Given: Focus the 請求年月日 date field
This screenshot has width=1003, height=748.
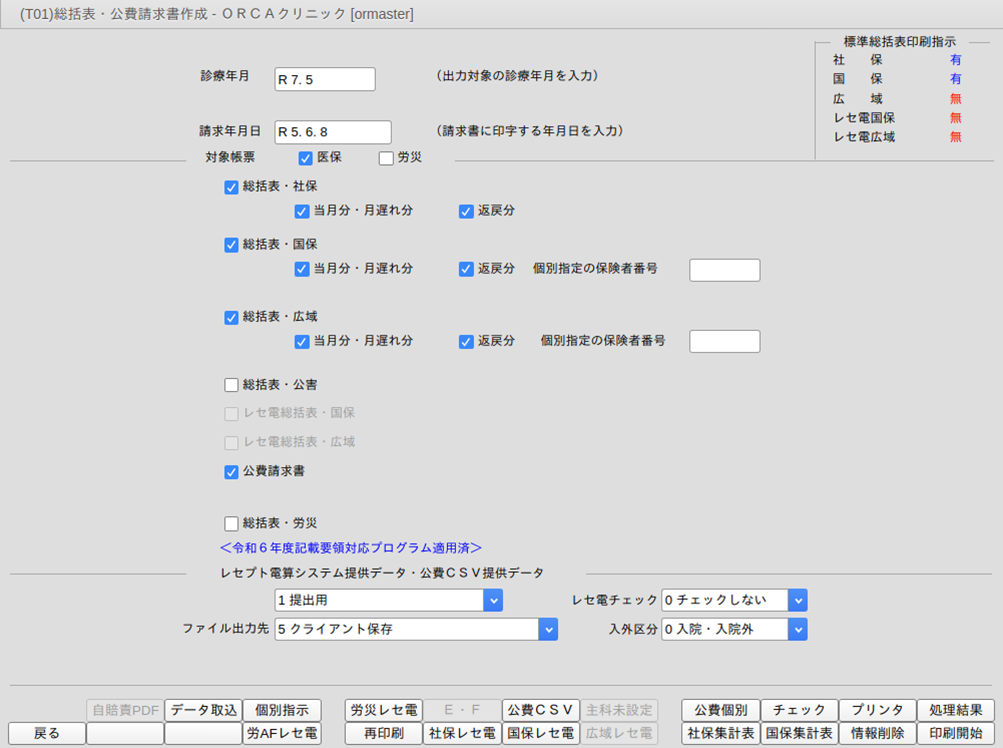Looking at the screenshot, I should (x=333, y=132).
